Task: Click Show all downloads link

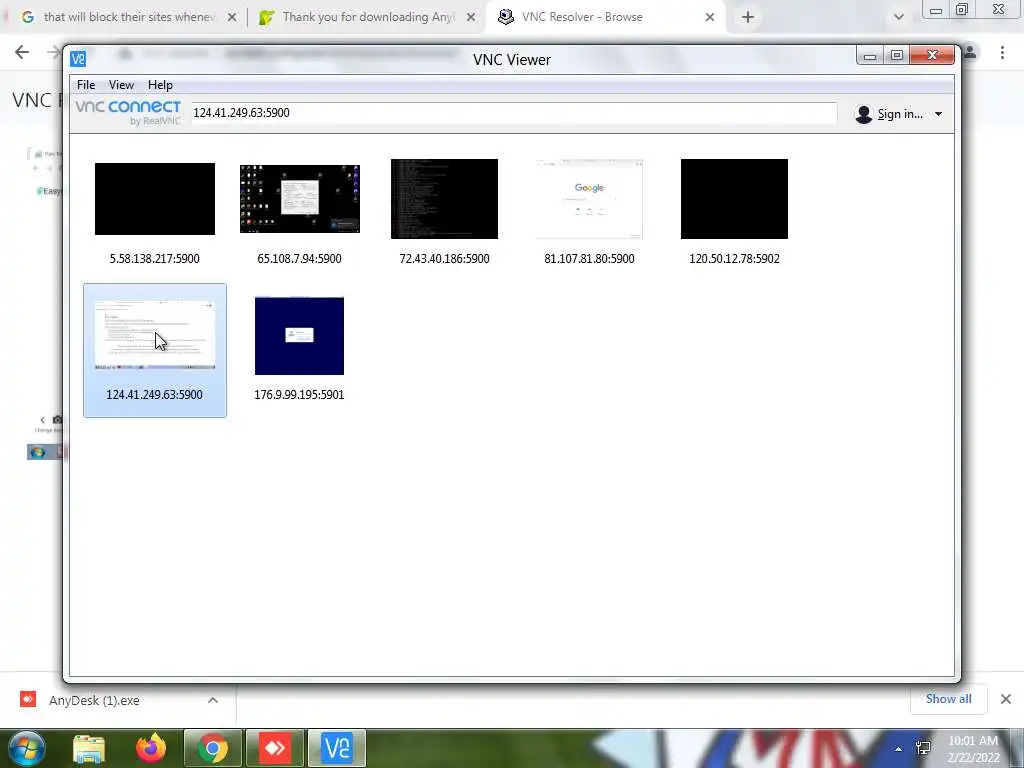Action: point(948,699)
